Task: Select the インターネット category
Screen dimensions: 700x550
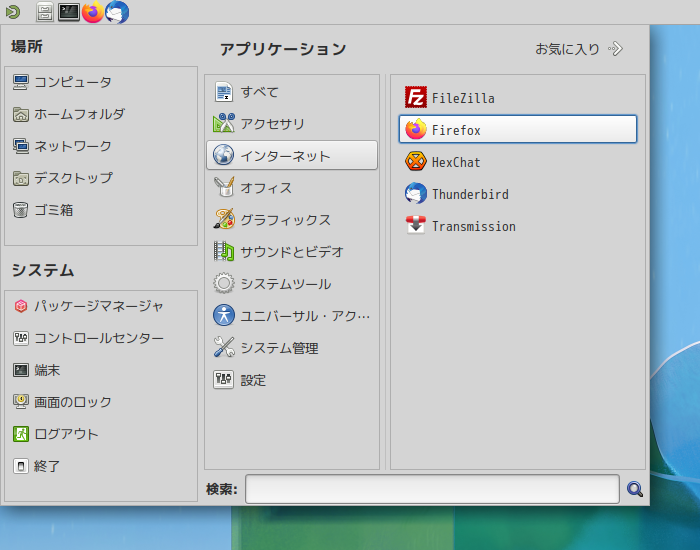Action: point(292,155)
